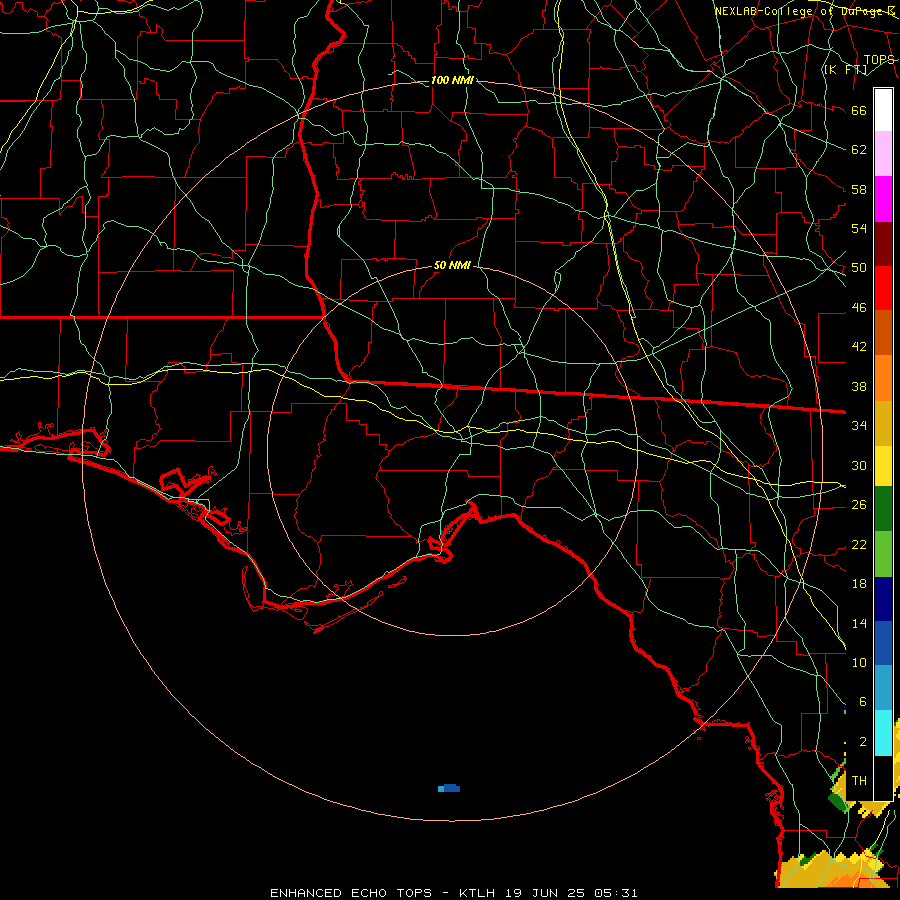The width and height of the screenshot is (900, 900).
Task: Select the dark green scale segment
Action: click(883, 509)
